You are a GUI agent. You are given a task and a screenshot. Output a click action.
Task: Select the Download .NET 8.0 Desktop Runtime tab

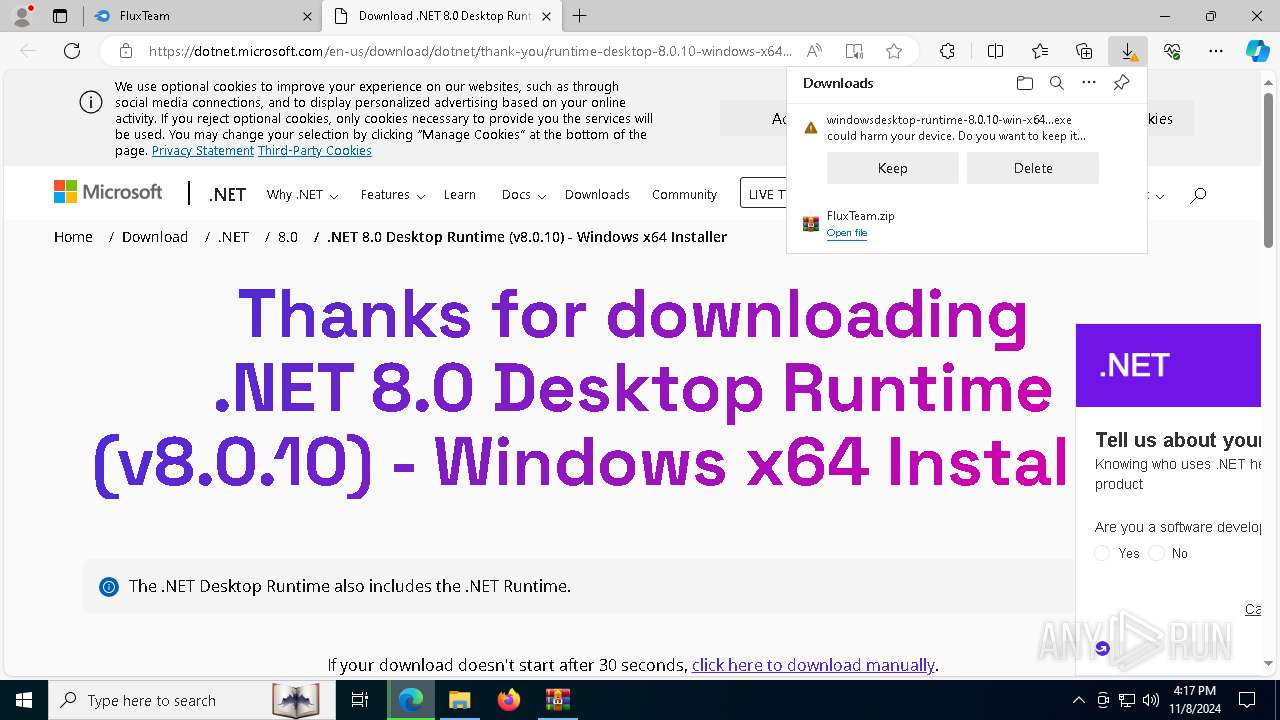click(x=441, y=16)
